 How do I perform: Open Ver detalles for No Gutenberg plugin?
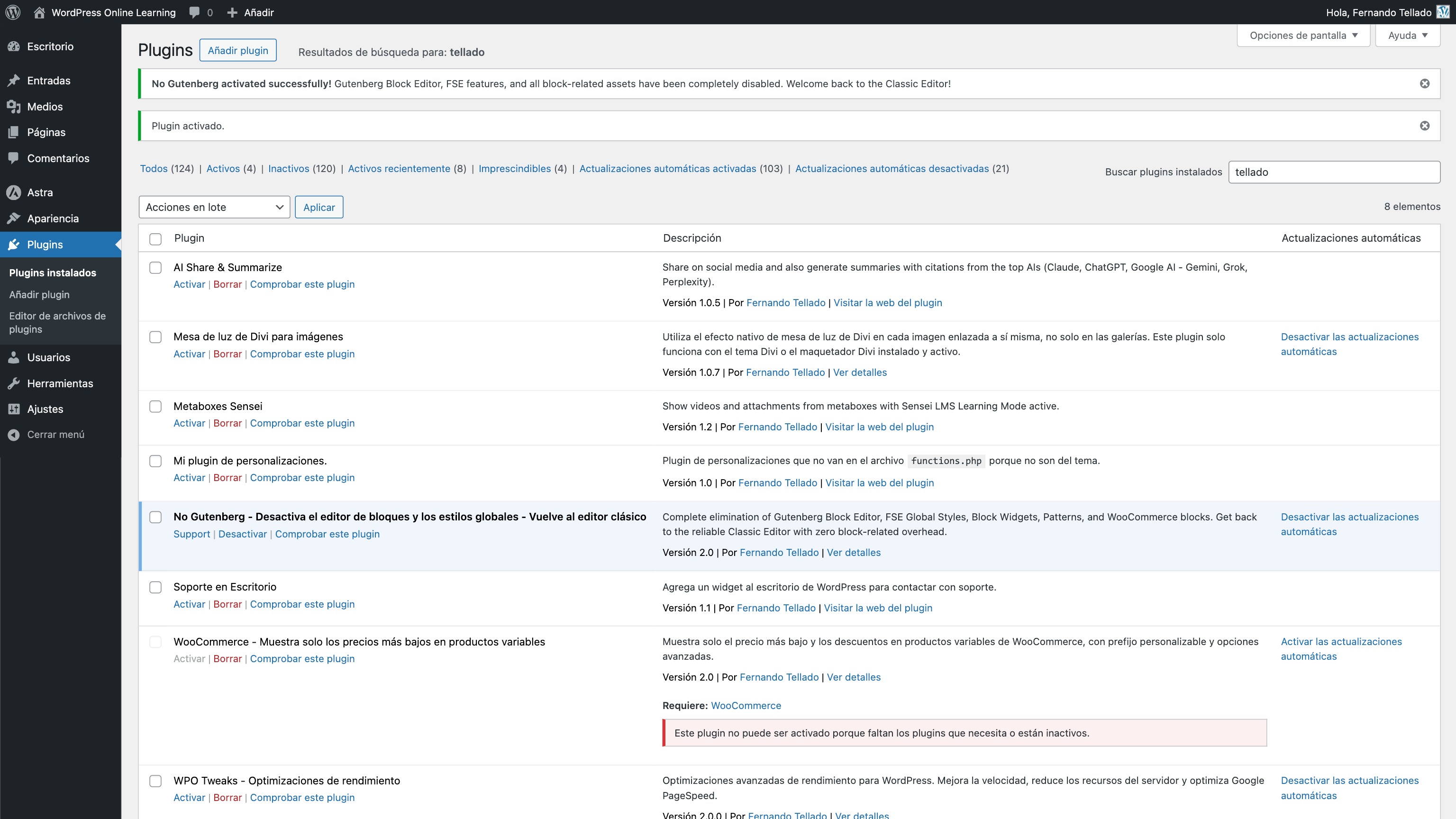click(x=854, y=552)
